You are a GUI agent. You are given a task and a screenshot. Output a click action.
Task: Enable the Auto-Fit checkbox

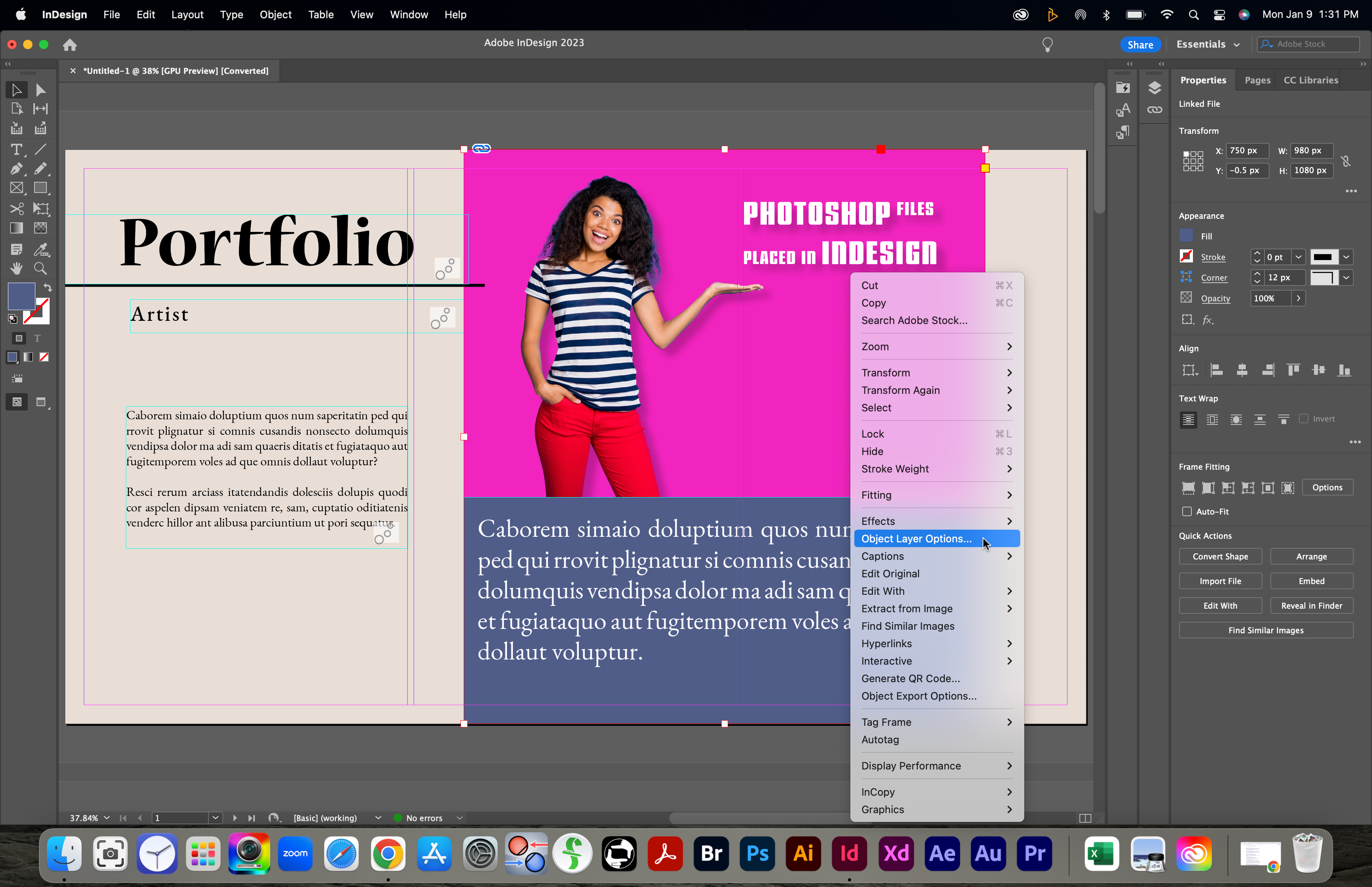click(x=1187, y=511)
